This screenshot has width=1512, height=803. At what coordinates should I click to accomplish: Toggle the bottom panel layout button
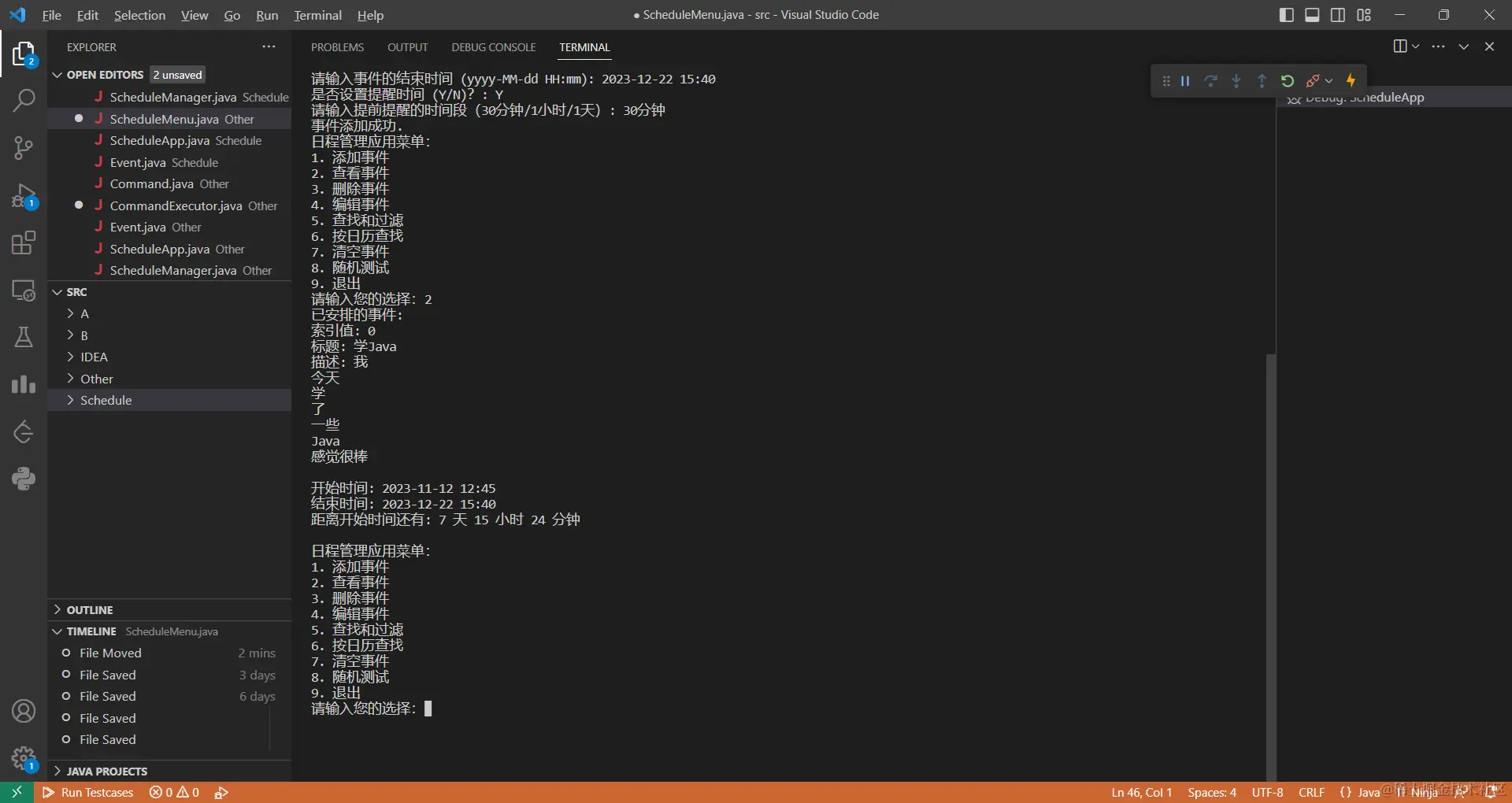point(1312,15)
